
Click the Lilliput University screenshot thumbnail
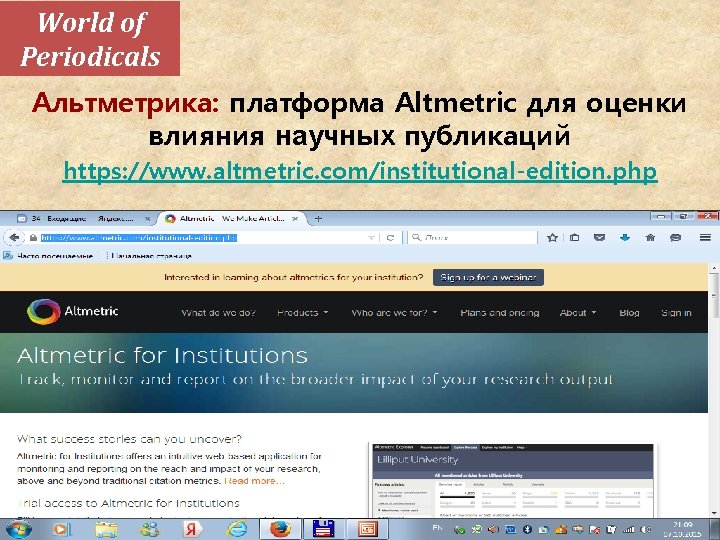pyautogui.click(x=513, y=480)
